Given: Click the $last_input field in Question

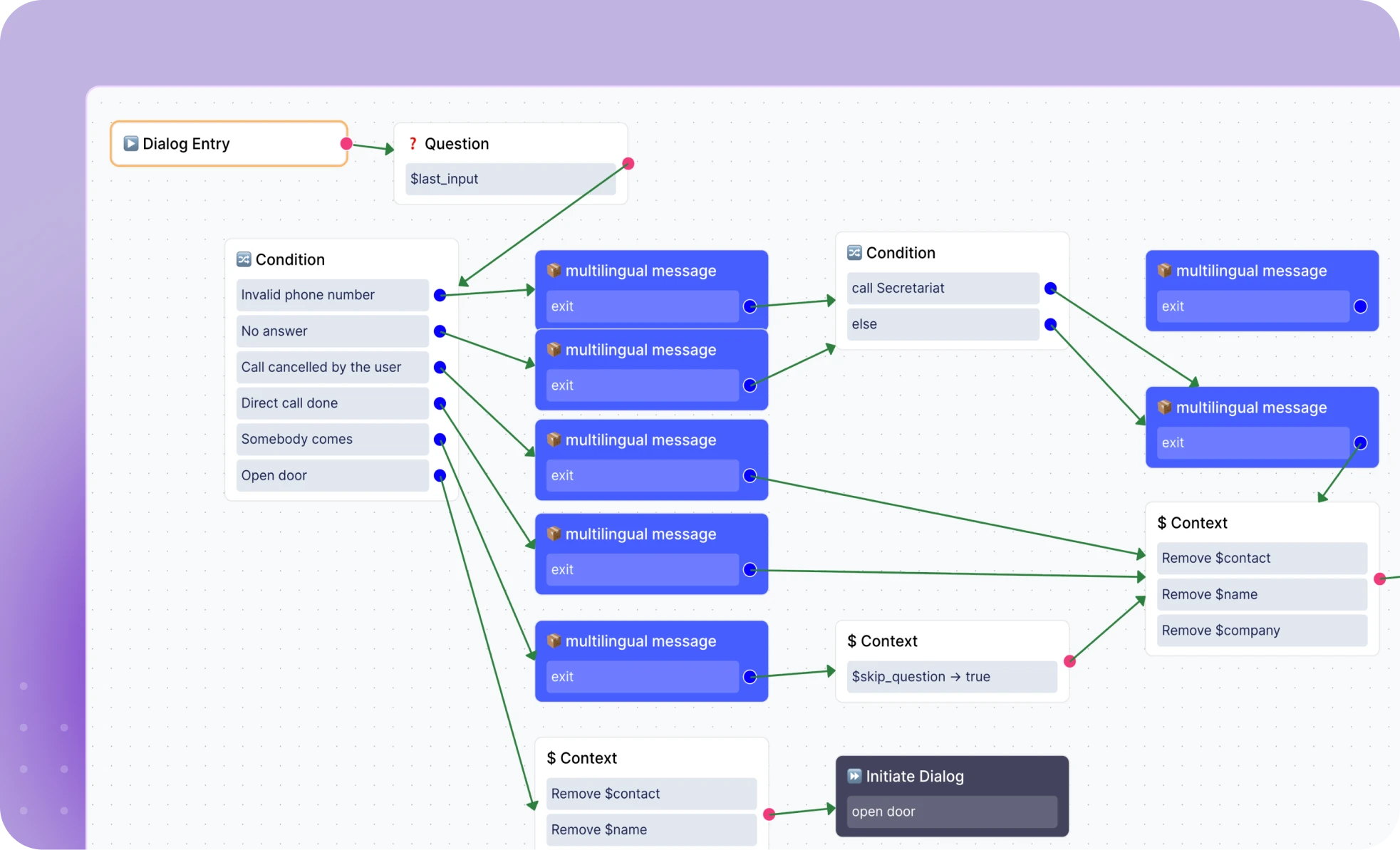Looking at the screenshot, I should pos(510,179).
